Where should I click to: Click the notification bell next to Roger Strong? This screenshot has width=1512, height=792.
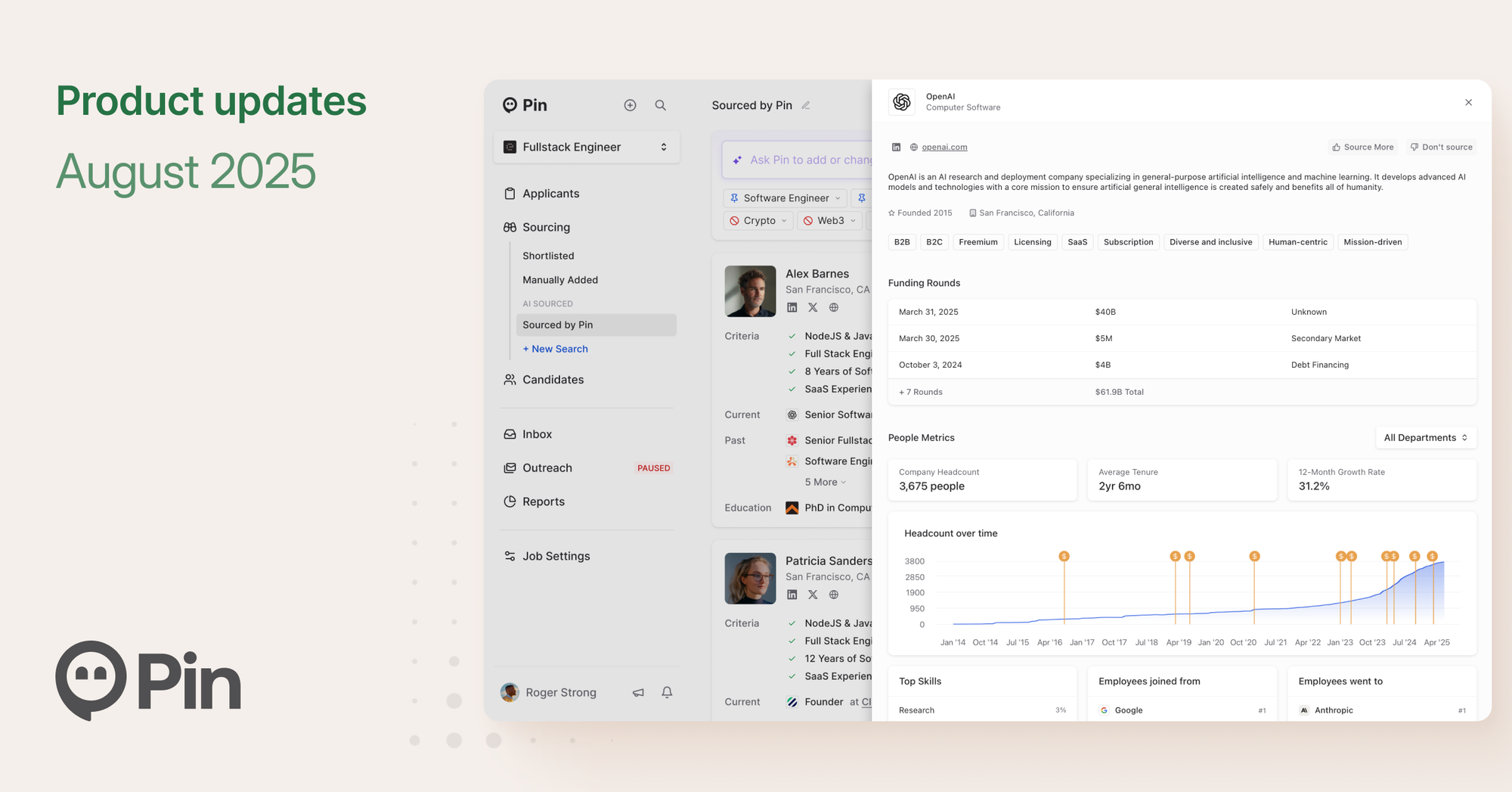point(667,692)
